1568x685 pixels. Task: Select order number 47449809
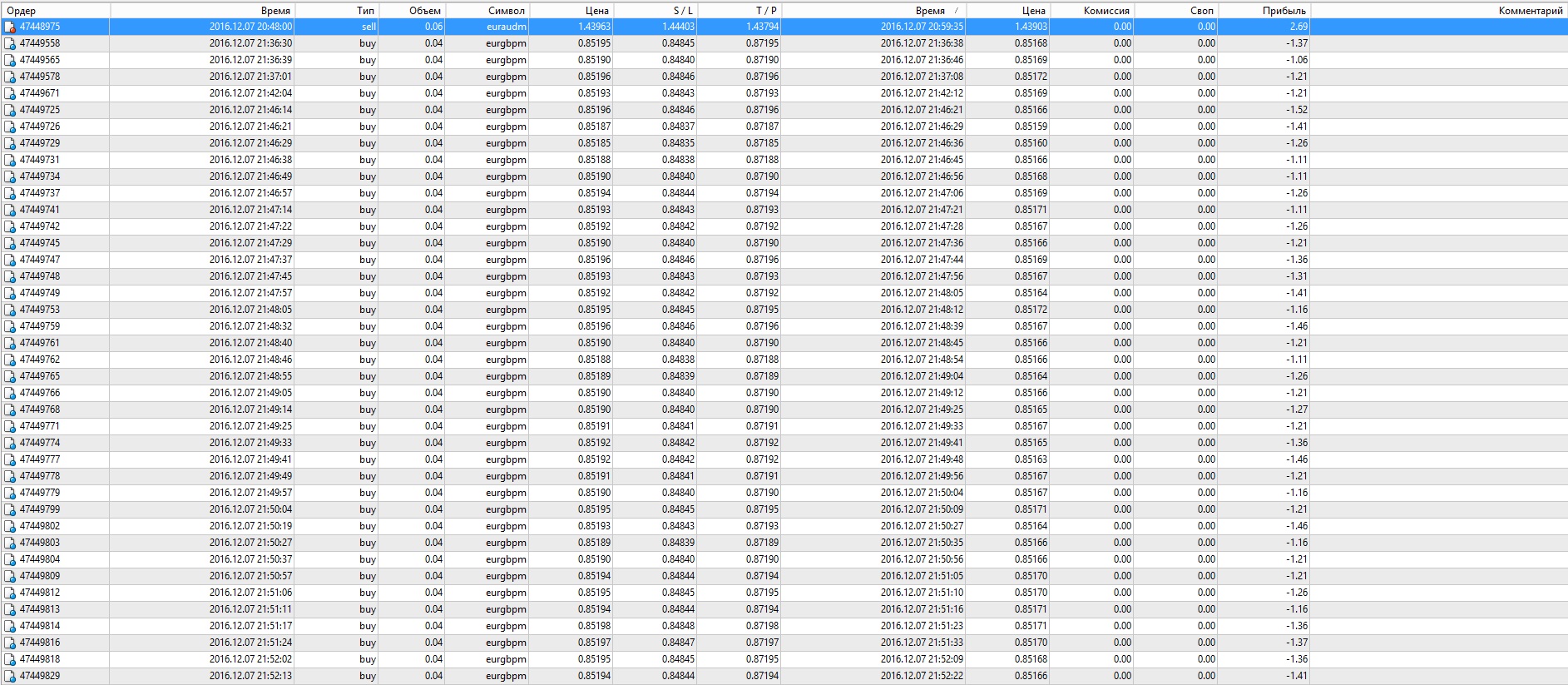(x=40, y=576)
